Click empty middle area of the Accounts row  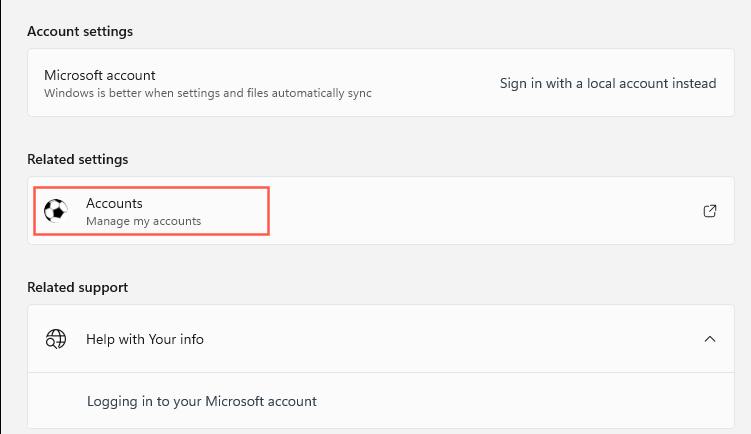pyautogui.click(x=480, y=211)
